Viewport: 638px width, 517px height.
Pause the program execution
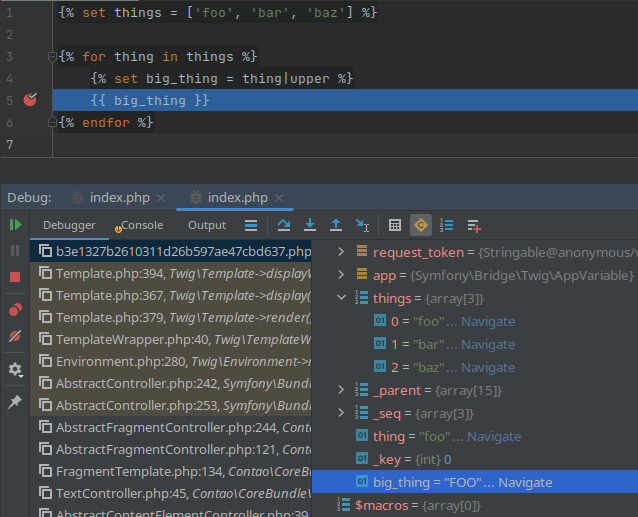[15, 251]
